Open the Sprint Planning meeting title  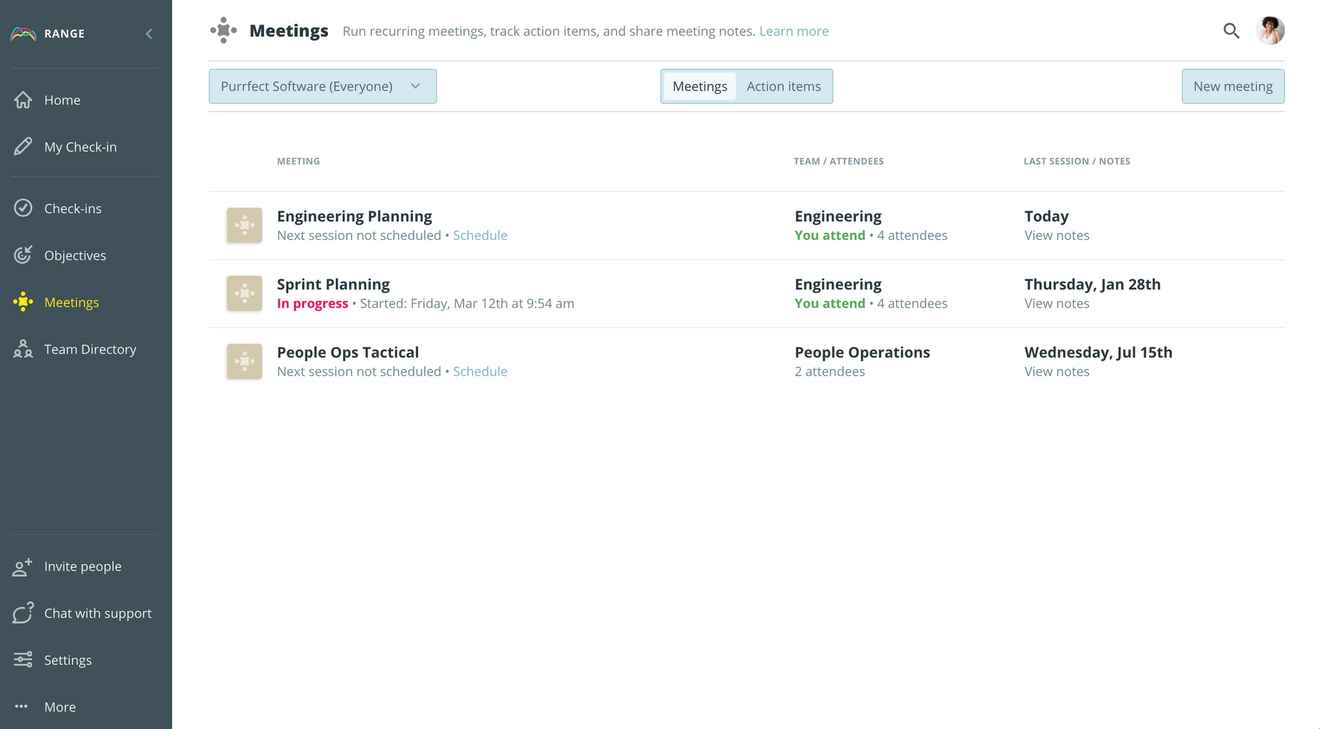pyautogui.click(x=333, y=284)
